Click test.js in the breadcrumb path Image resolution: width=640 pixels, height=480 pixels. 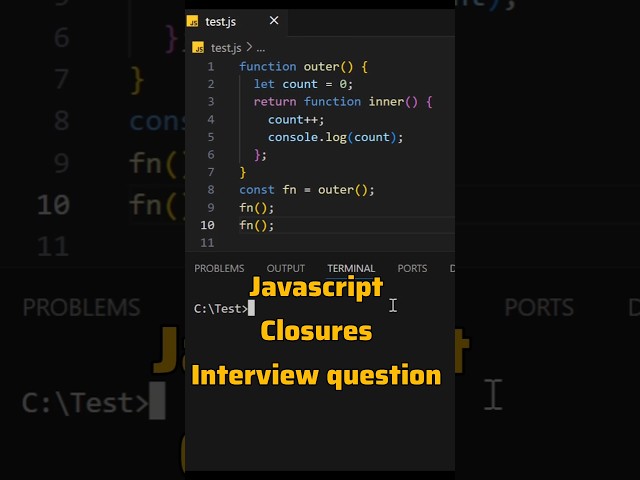pos(226,48)
